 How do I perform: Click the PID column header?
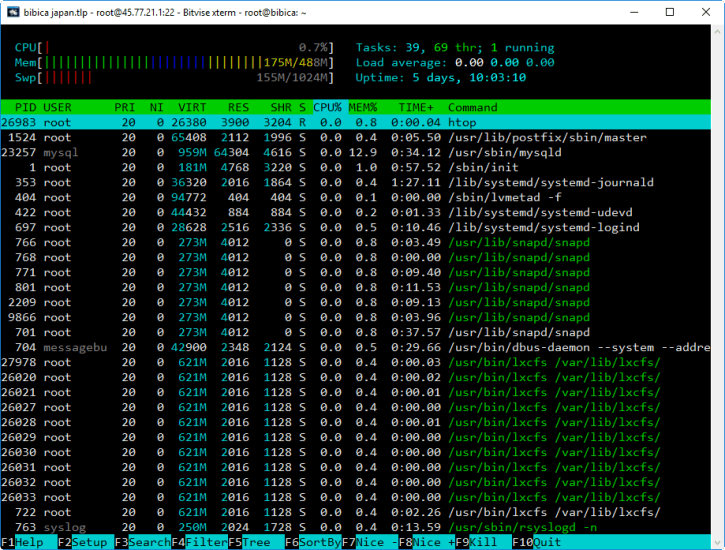coord(25,107)
